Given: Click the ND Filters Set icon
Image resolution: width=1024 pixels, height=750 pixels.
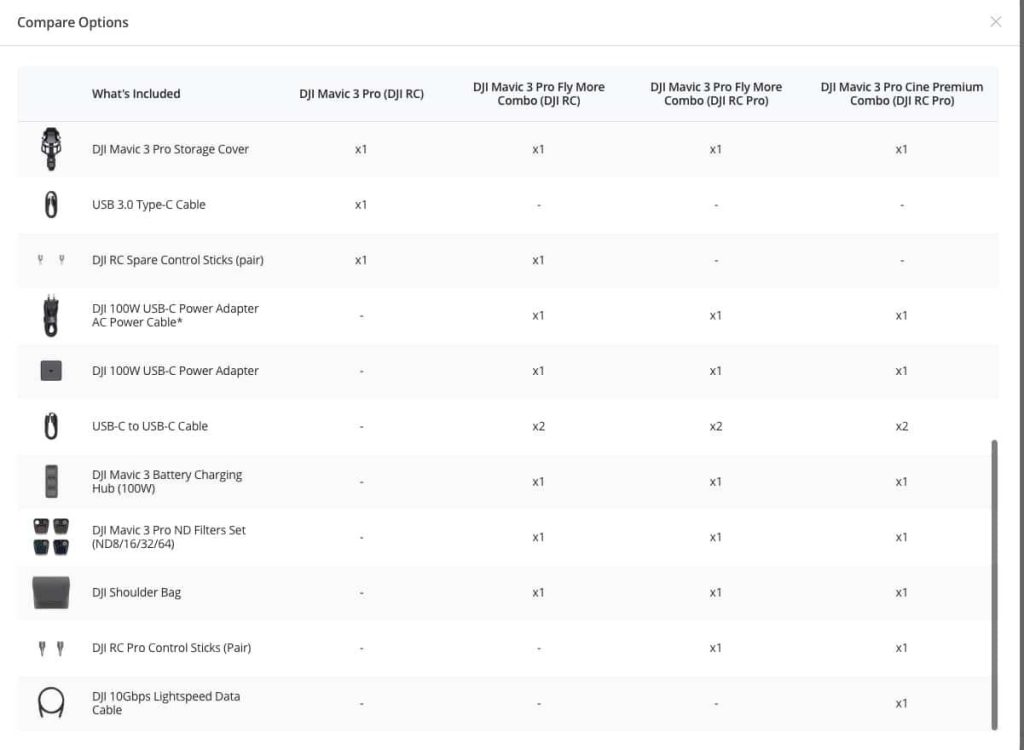Looking at the screenshot, I should pos(51,537).
